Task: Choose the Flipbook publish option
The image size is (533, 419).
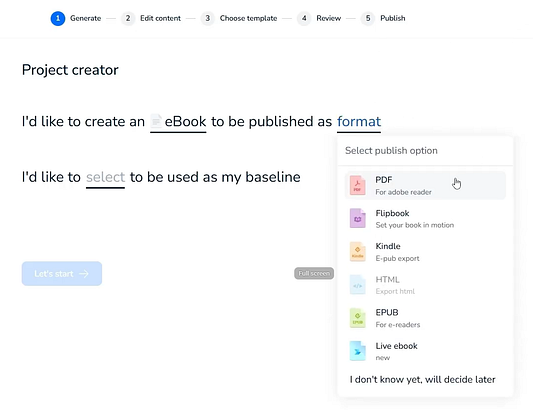Action: tap(425, 219)
